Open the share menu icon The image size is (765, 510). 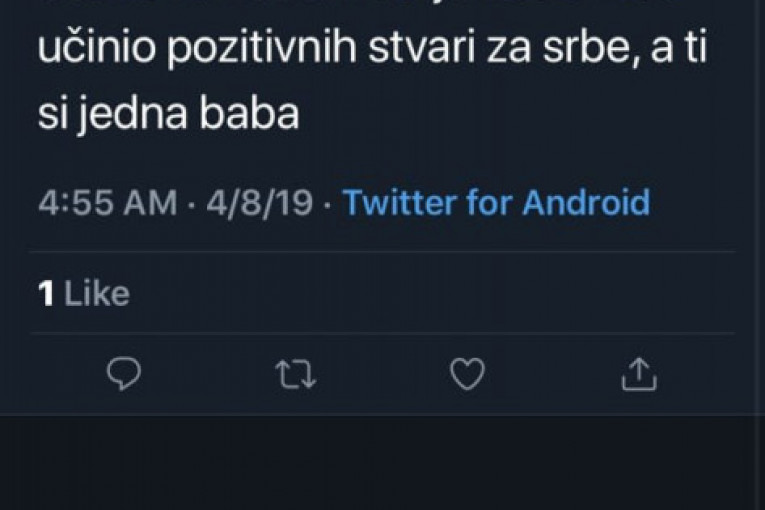coord(638,375)
